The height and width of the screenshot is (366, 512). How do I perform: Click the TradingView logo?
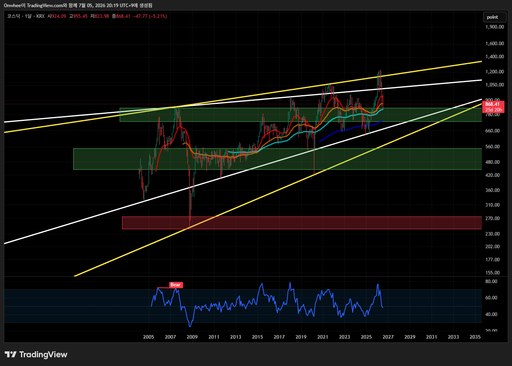[36, 354]
